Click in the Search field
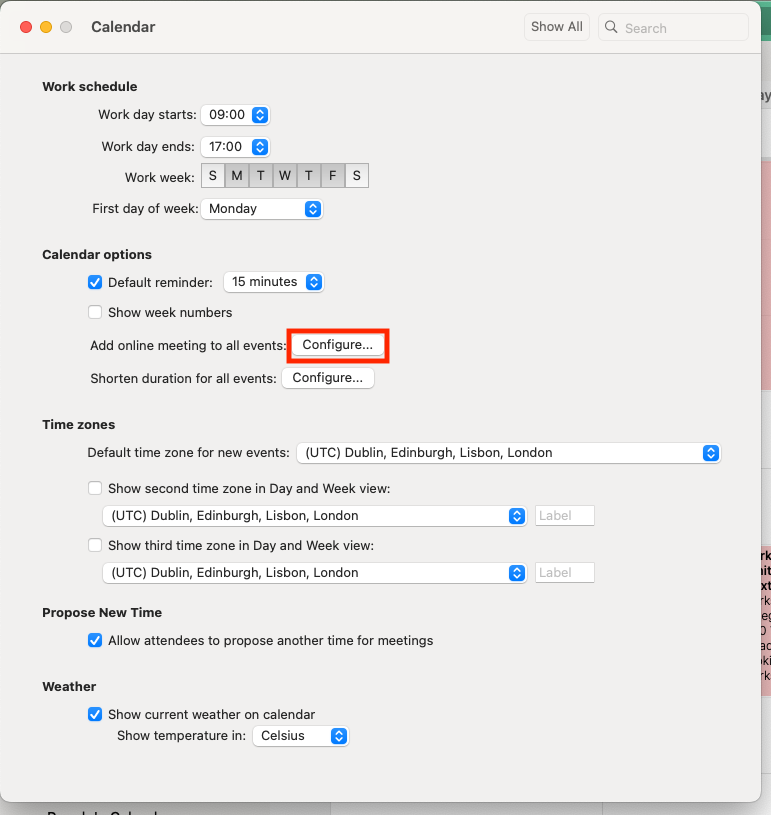 [680, 28]
